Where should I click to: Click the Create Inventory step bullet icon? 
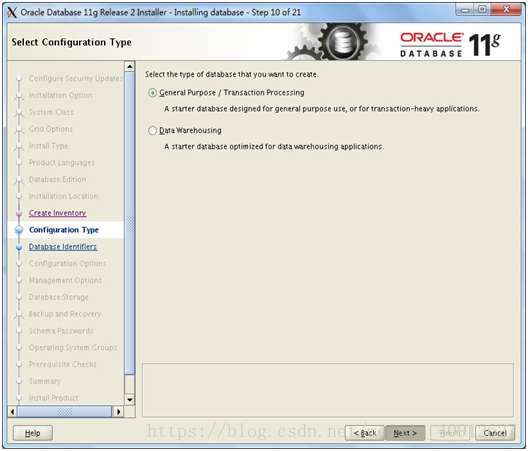(19, 213)
